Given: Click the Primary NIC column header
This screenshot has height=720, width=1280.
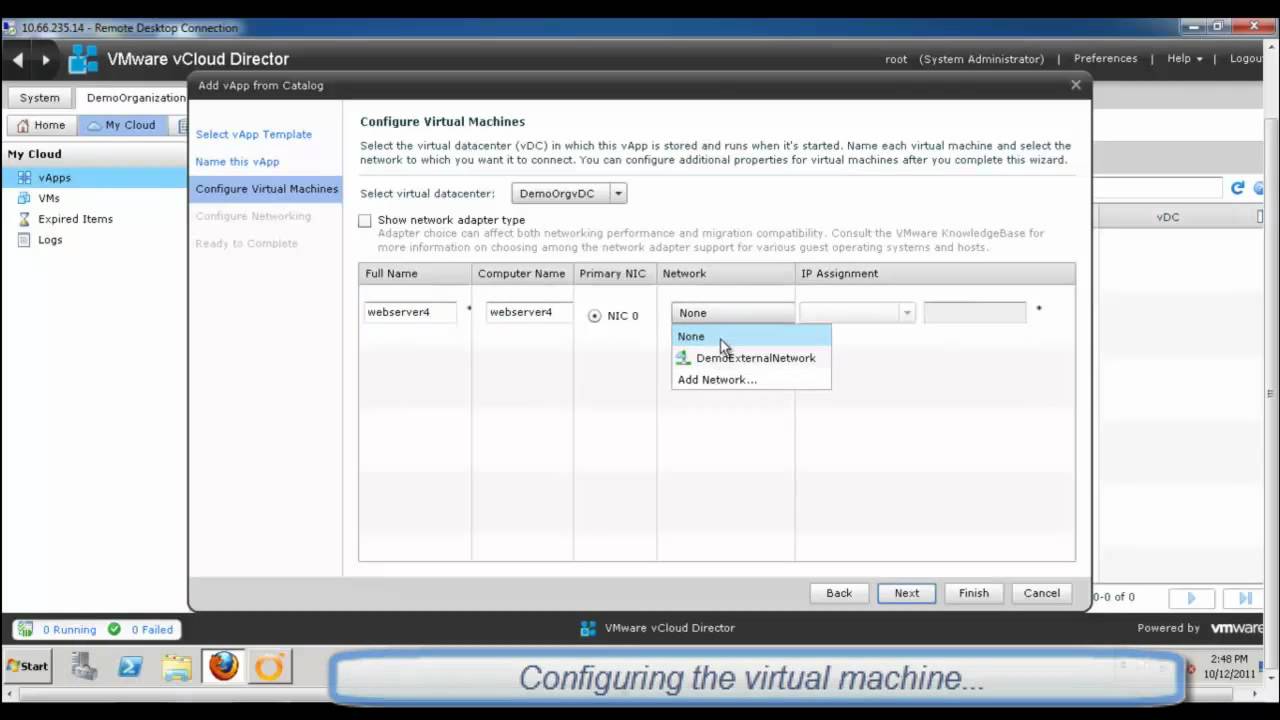Looking at the screenshot, I should [x=615, y=273].
